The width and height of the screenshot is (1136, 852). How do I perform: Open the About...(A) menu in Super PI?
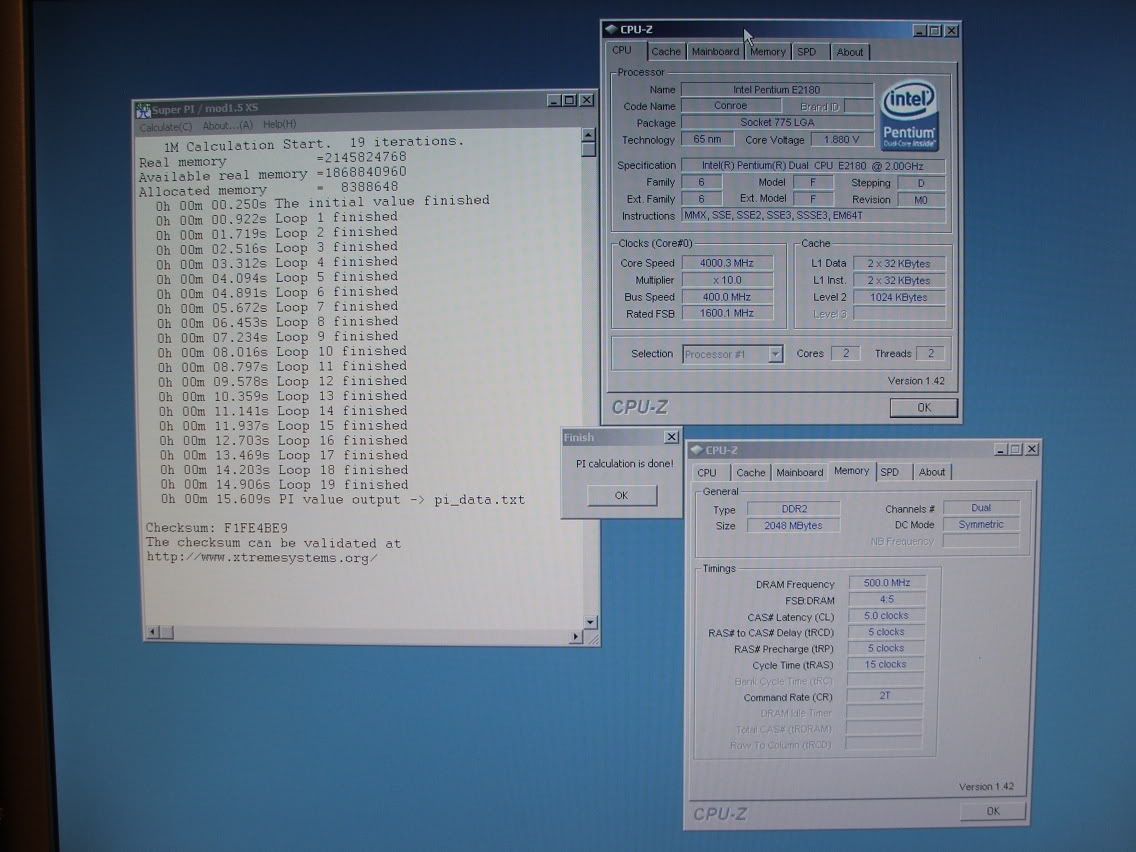point(227,125)
